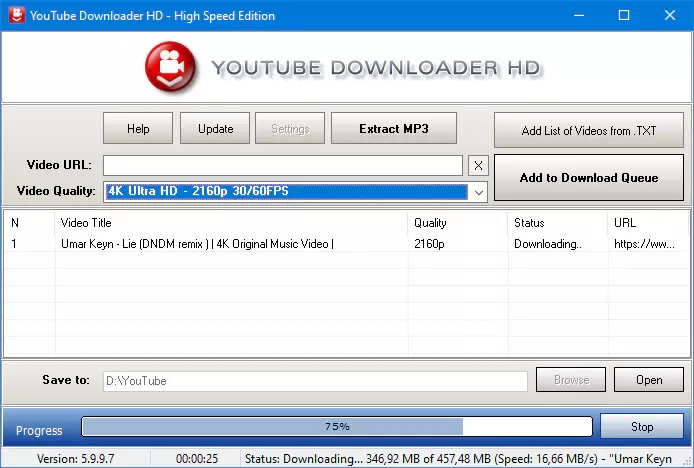694x468 pixels.
Task: Click the YouTube Downloader HD logo icon
Action: pyautogui.click(x=173, y=68)
